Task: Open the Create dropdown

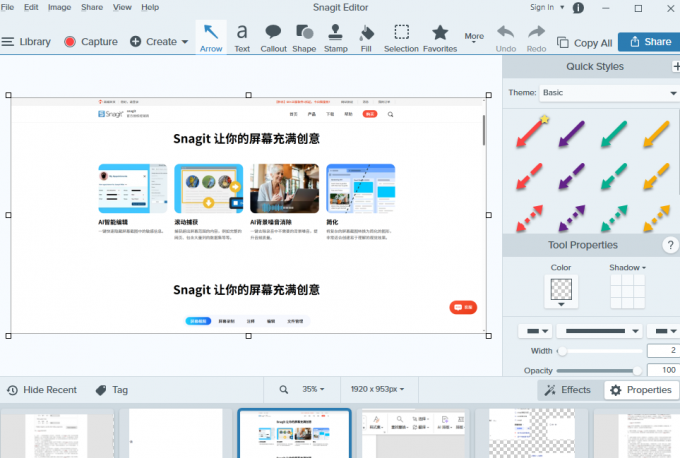Action: coord(159,42)
